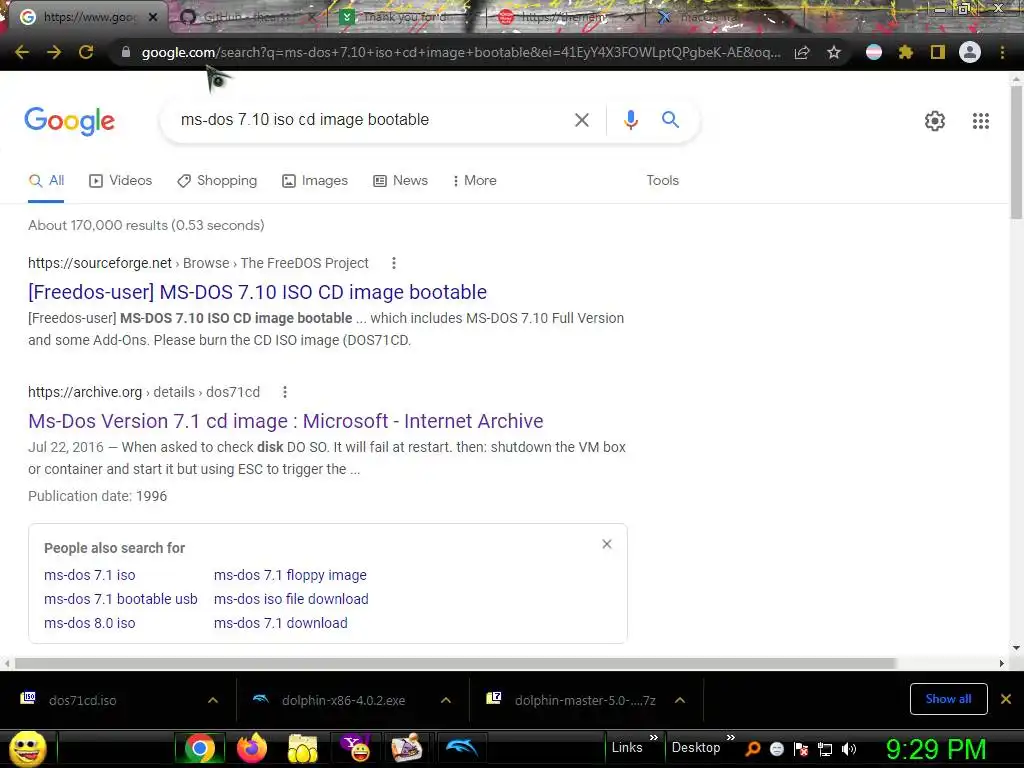Expand options for dolphin-master-5.0 7z download

[680, 700]
